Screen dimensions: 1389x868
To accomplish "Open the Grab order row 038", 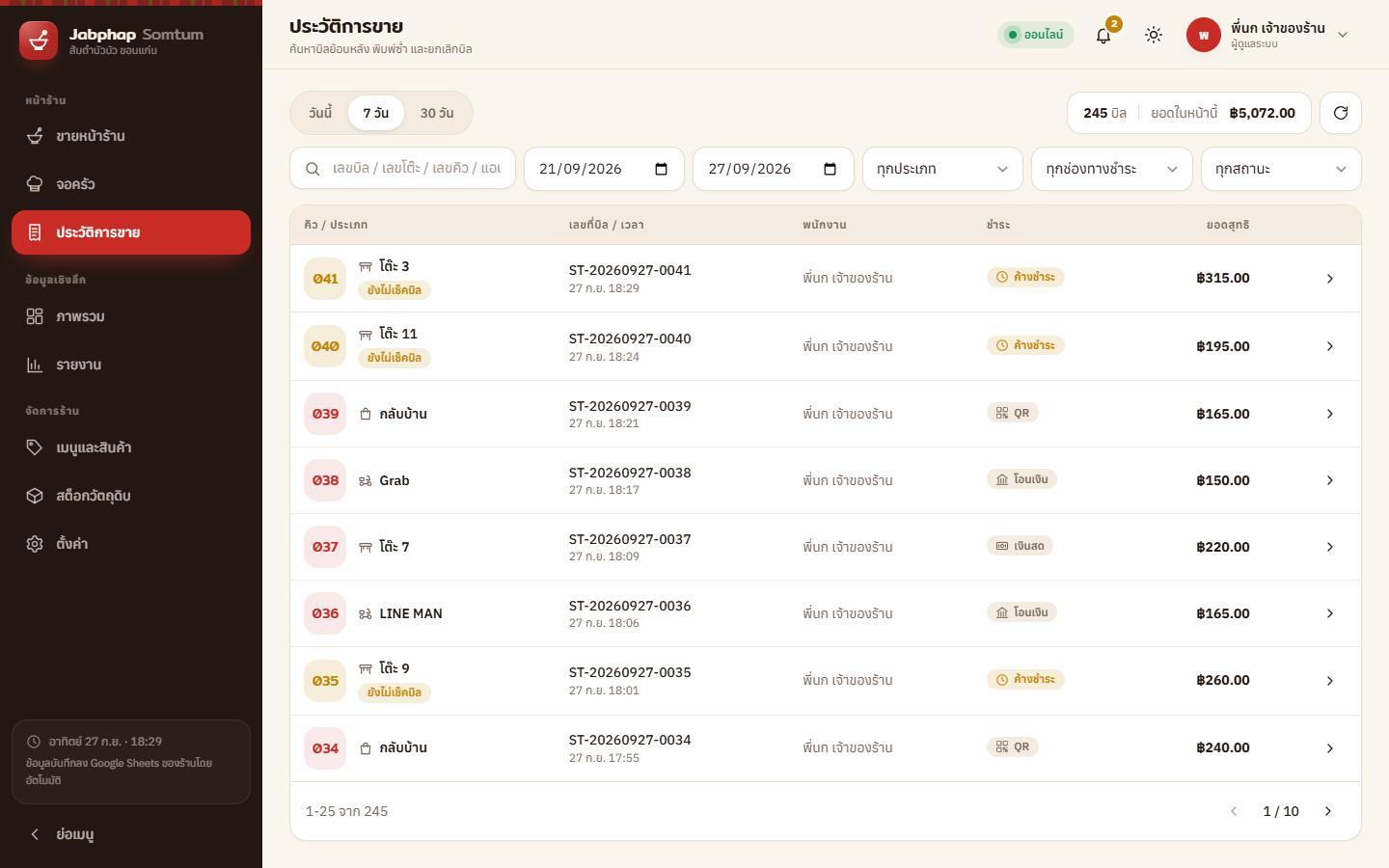I will [826, 480].
